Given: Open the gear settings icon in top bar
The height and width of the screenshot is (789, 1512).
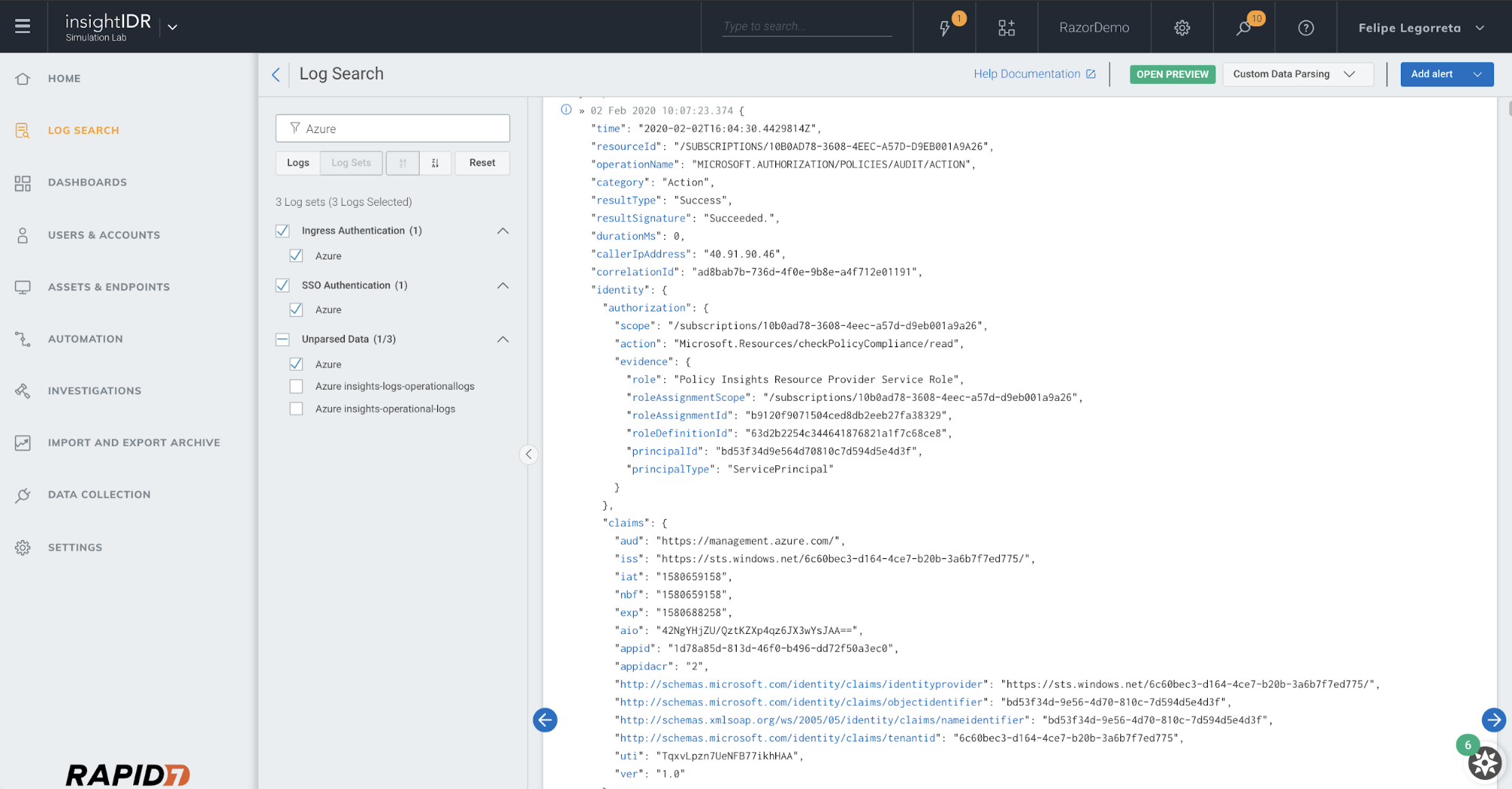Looking at the screenshot, I should (1182, 28).
